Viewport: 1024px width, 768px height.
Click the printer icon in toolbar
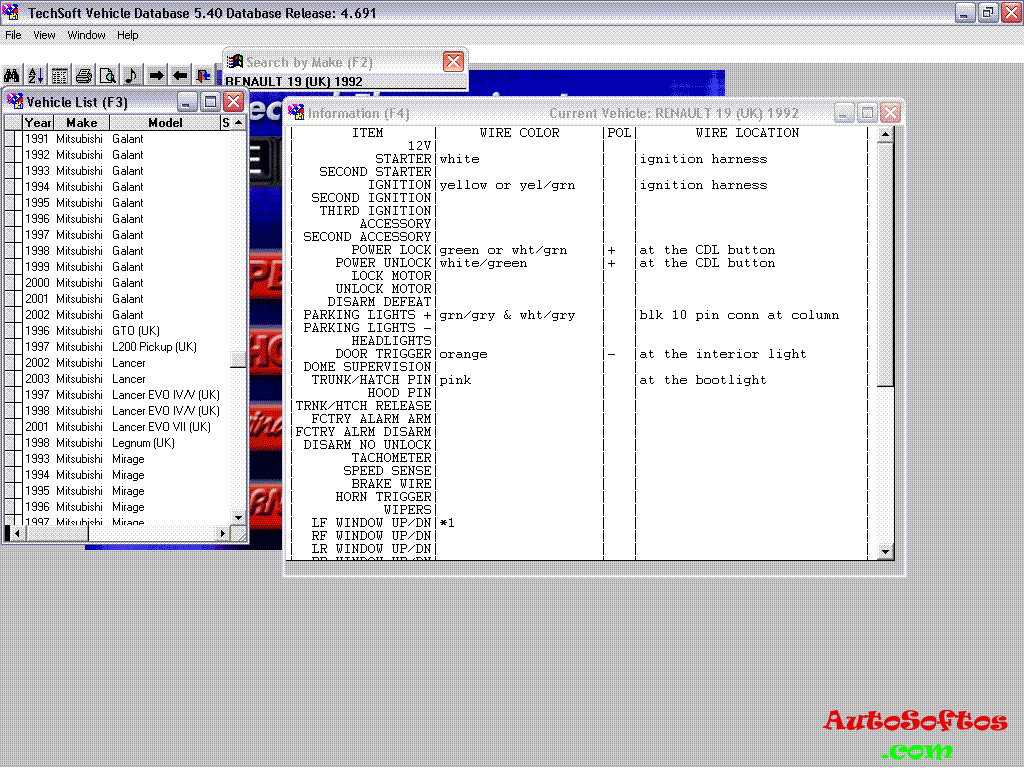[x=84, y=76]
